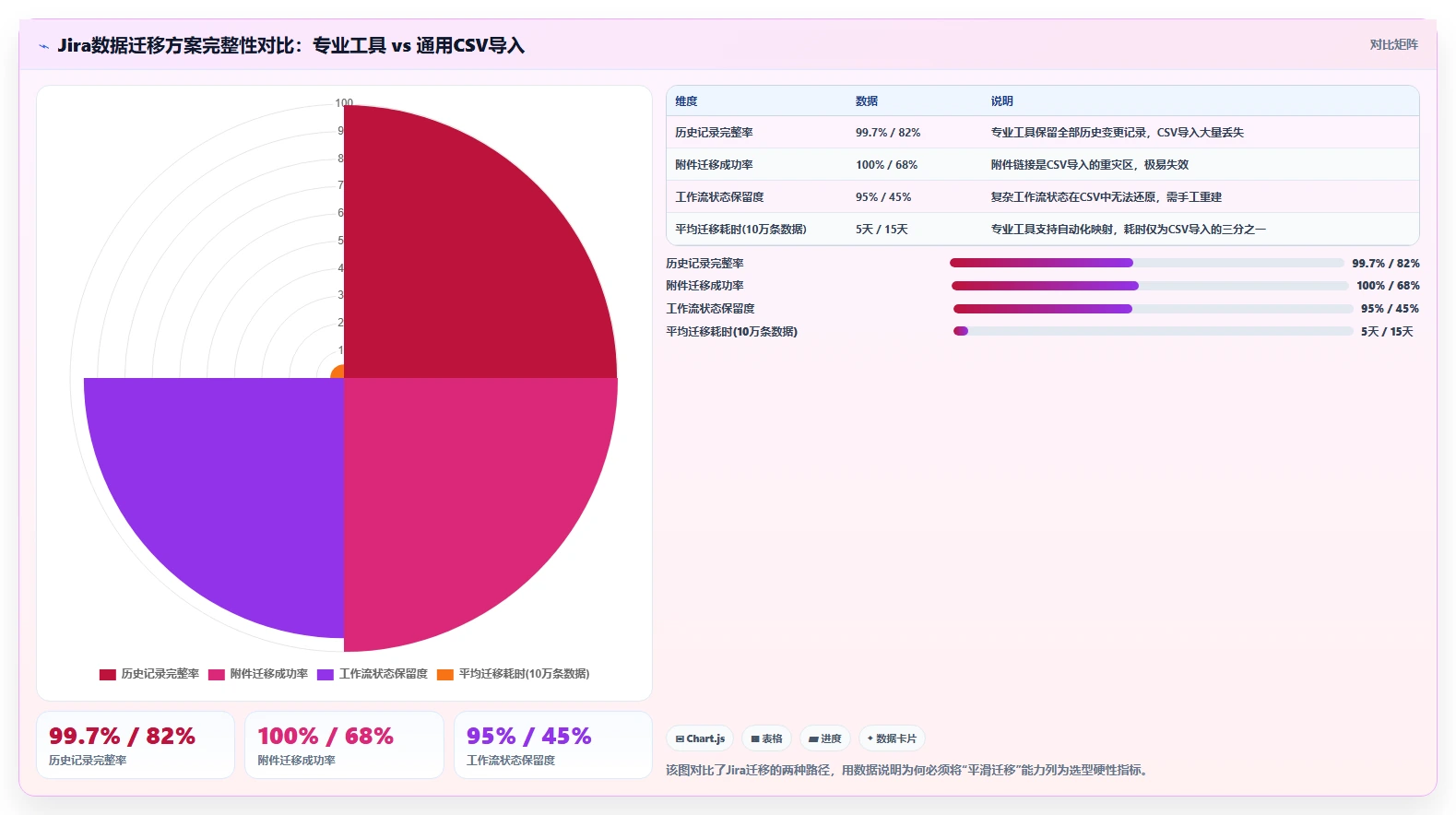This screenshot has width=1456, height=815.
Task: Click the small orange chart segment
Action: pyautogui.click(x=338, y=372)
